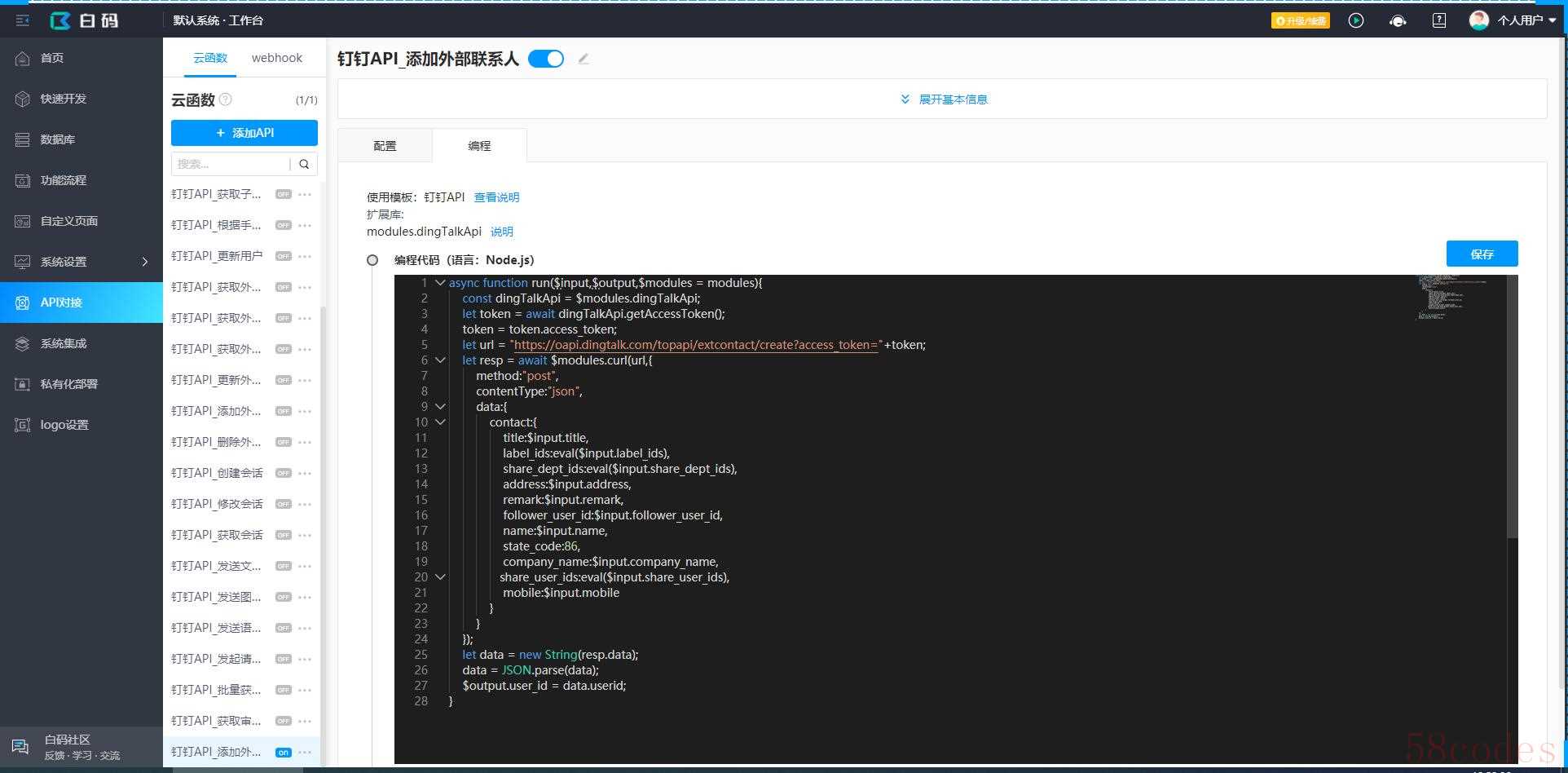
Task: Click the play circle icon in top bar
Action: click(x=1356, y=20)
